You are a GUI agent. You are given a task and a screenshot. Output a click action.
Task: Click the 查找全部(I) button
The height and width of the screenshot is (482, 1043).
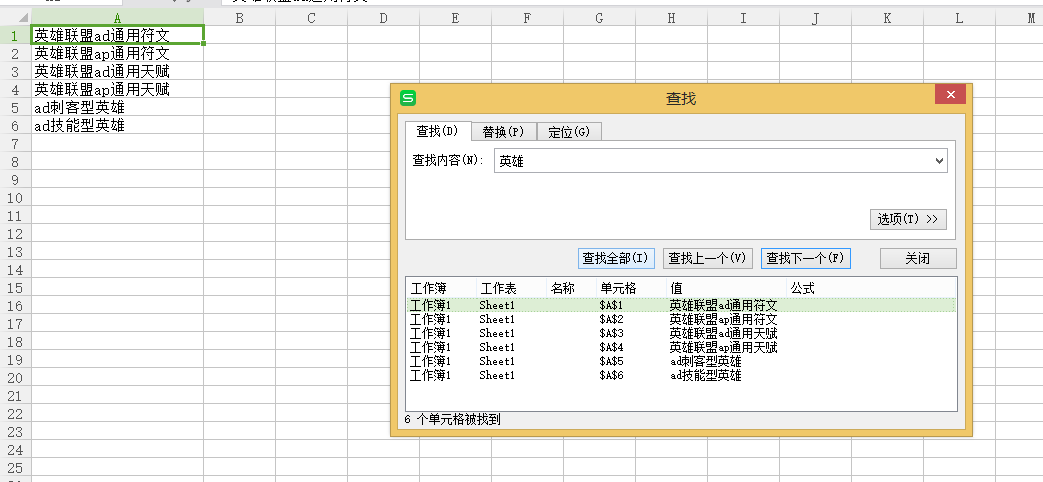click(x=616, y=259)
